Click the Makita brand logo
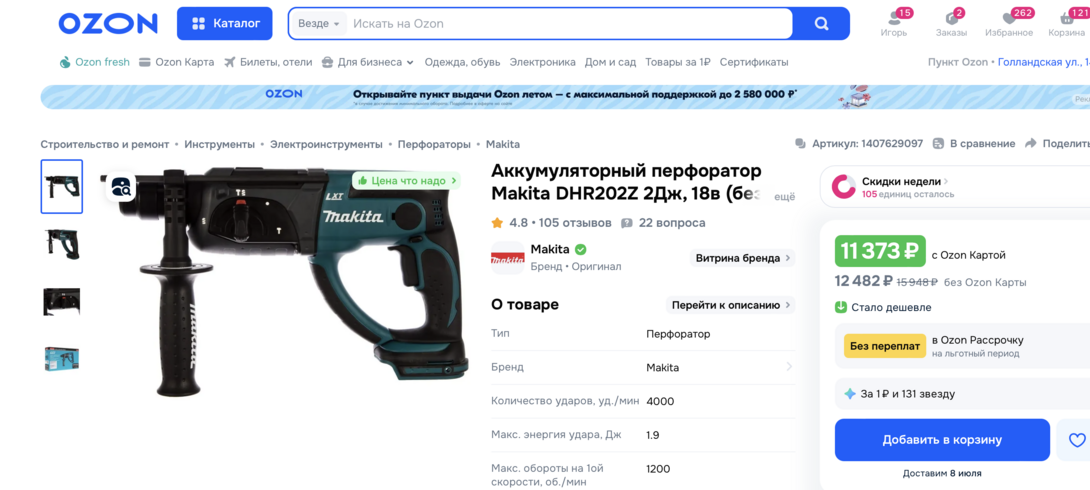Viewport: 1090px width, 490px height. point(508,258)
